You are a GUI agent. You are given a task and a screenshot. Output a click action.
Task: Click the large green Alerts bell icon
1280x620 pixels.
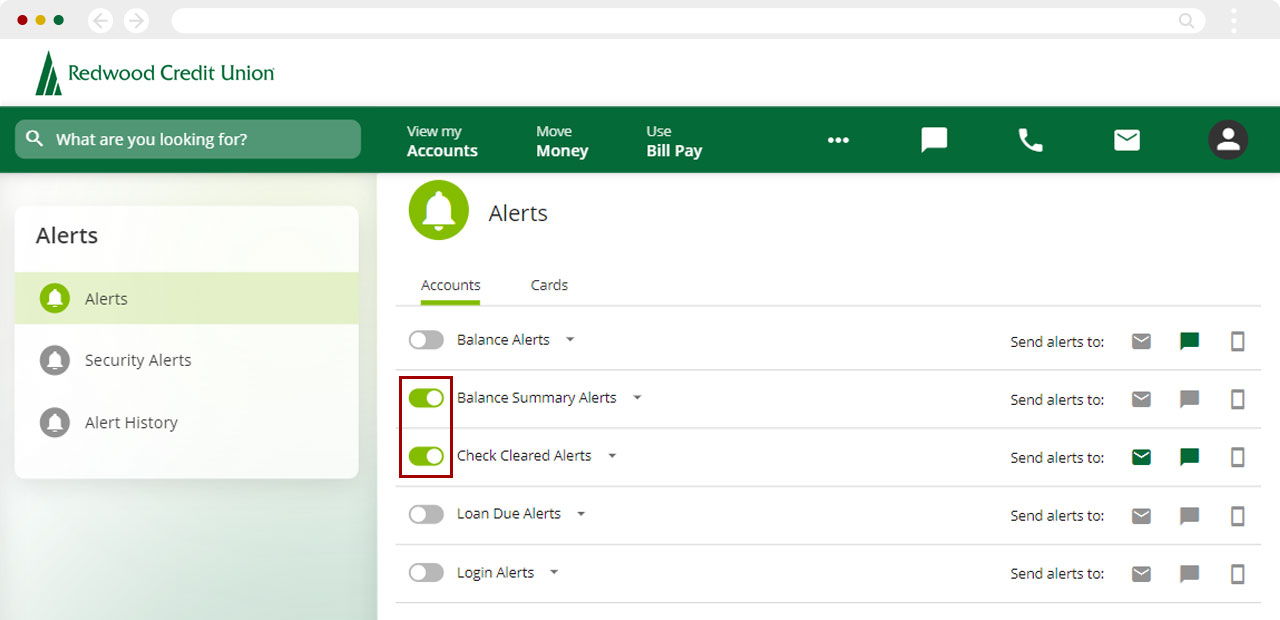[439, 210]
